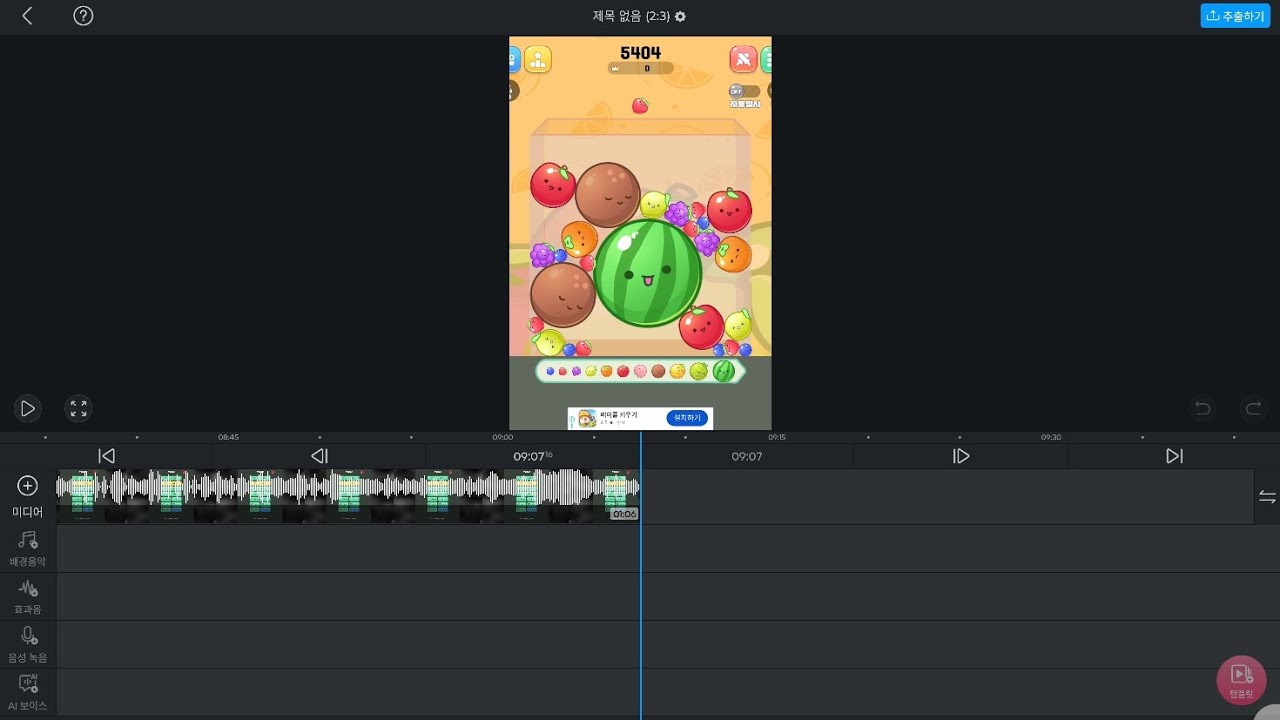1280x720 pixels.
Task: Add media with the 미디어 plus icon
Action: pos(28,486)
